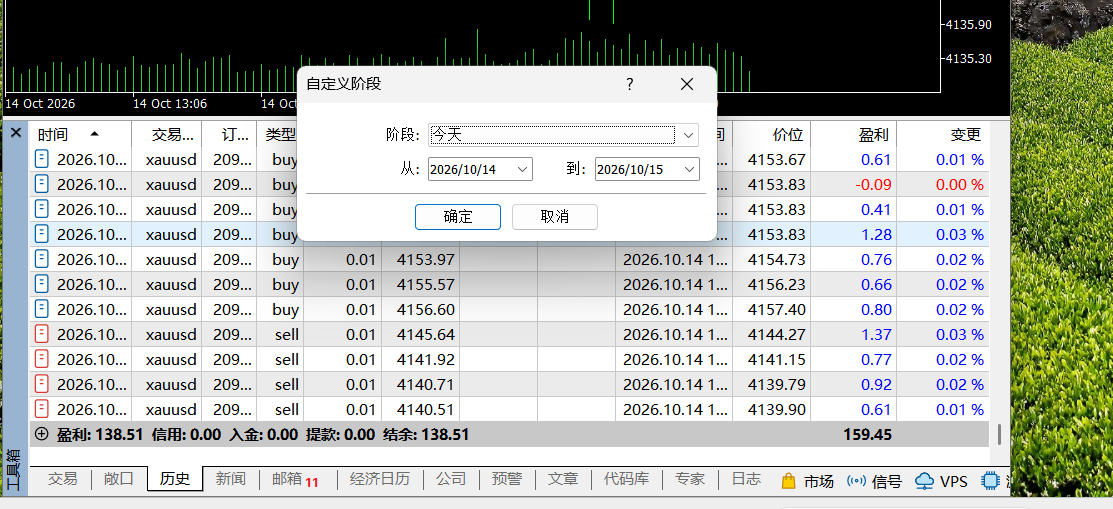Open the 到 date picker showing 2026/10/15
This screenshot has width=1113, height=509.
[689, 169]
